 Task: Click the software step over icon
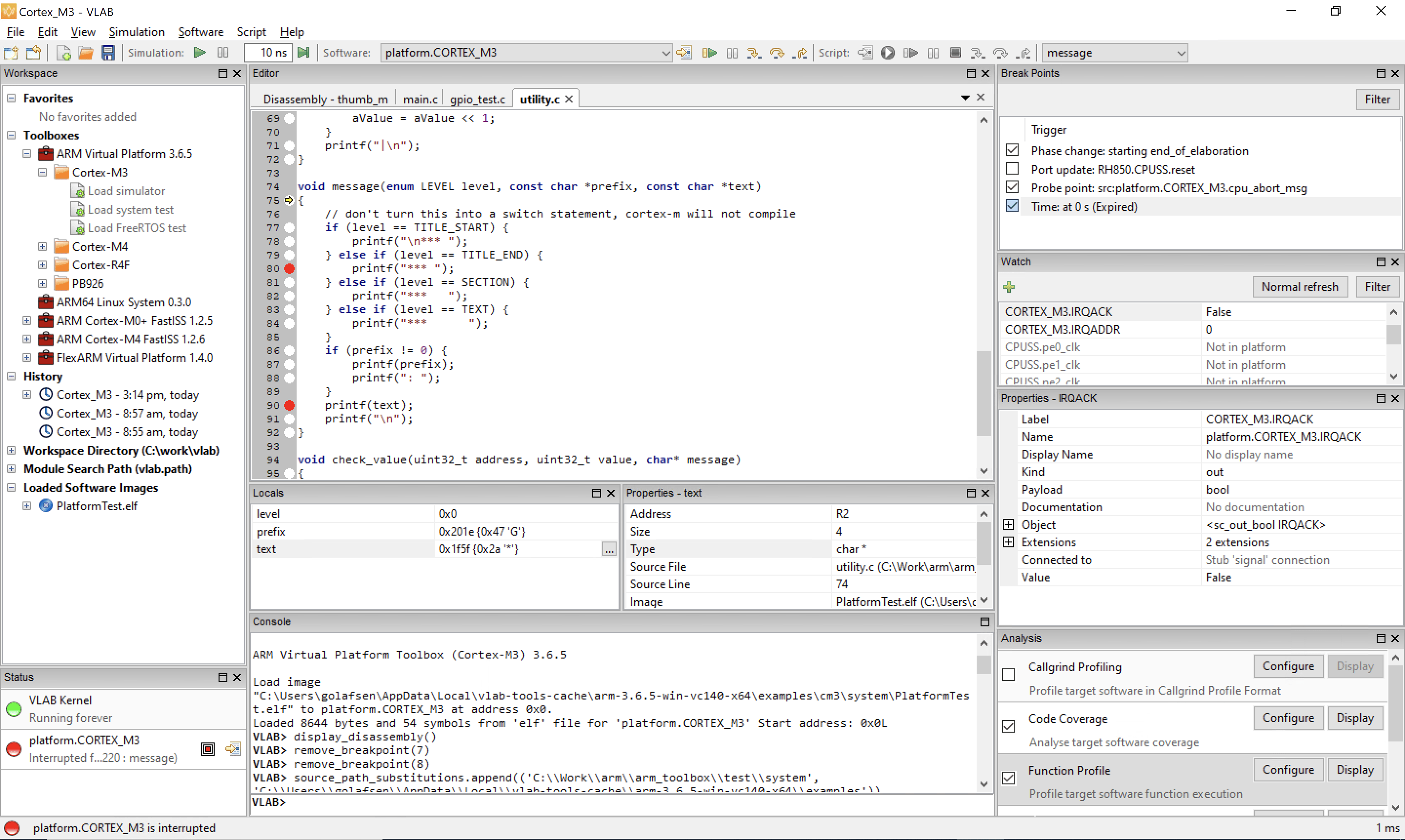[x=777, y=53]
